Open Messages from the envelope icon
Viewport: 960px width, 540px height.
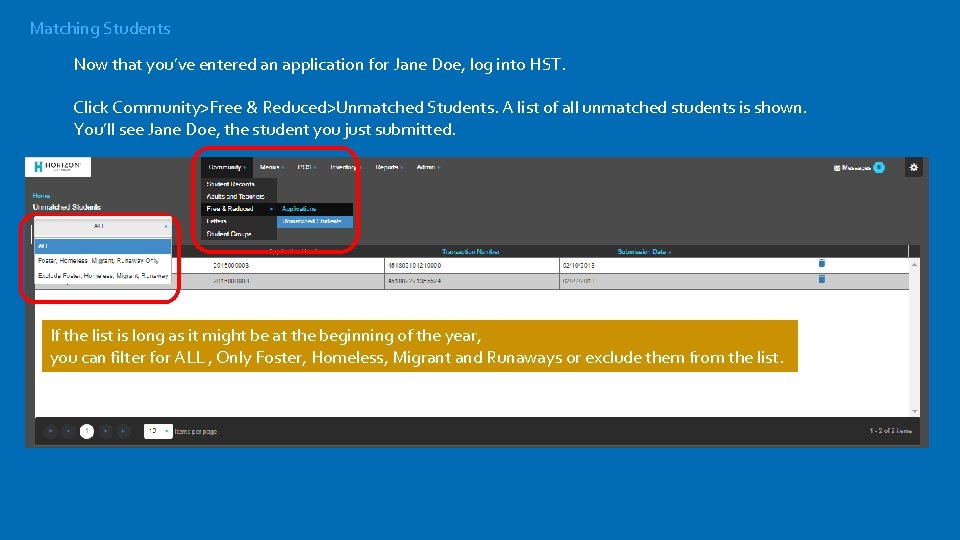837,168
